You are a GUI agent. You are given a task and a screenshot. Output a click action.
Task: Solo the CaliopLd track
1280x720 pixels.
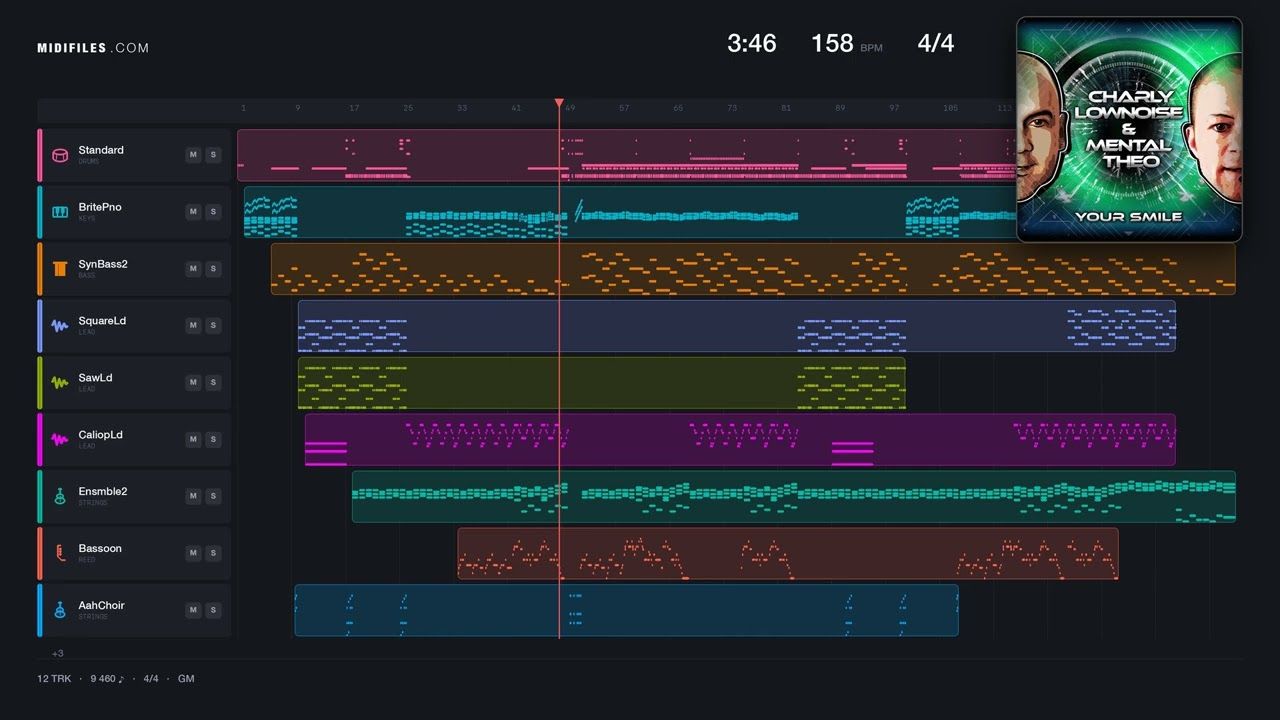213,440
